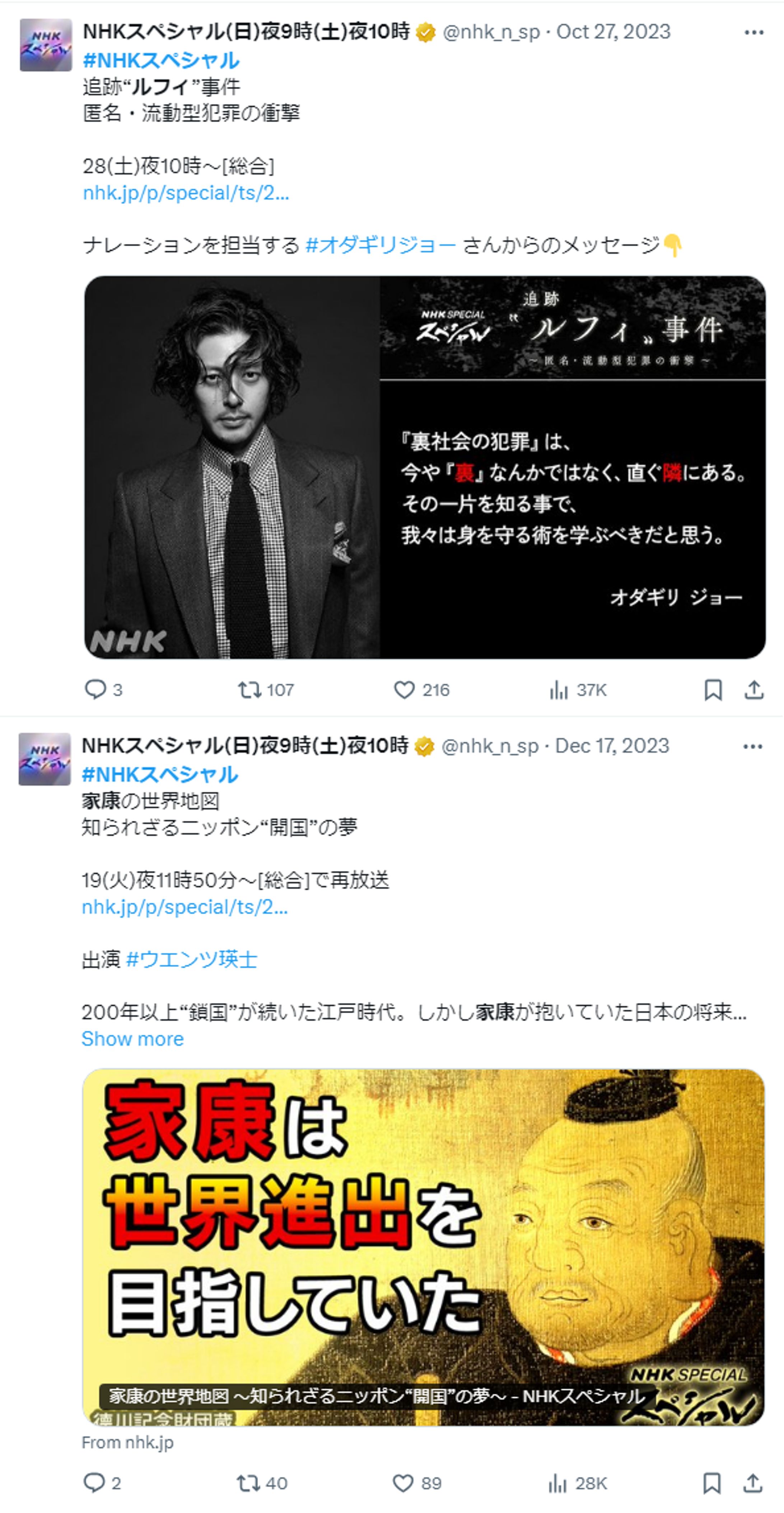This screenshot has height=1513, width=784.
Task: Open more options for Oct 27 tweet
Action: (x=754, y=32)
